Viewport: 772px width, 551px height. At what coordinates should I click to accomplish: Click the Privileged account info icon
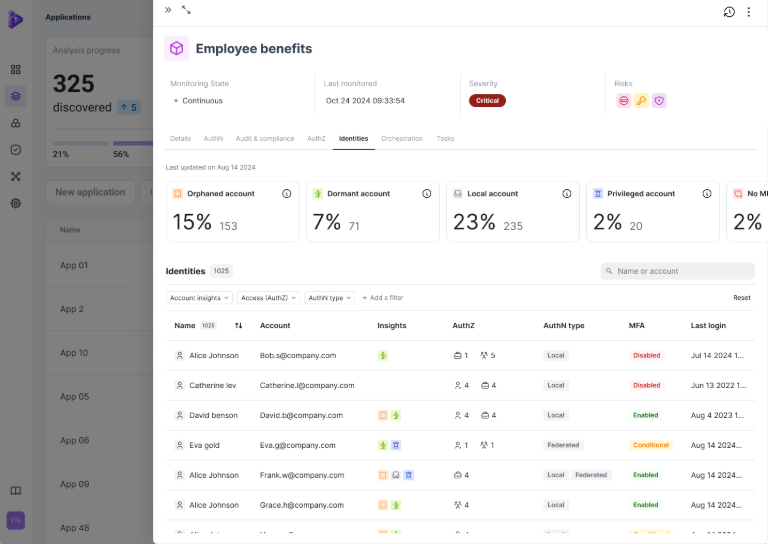[x=707, y=194]
